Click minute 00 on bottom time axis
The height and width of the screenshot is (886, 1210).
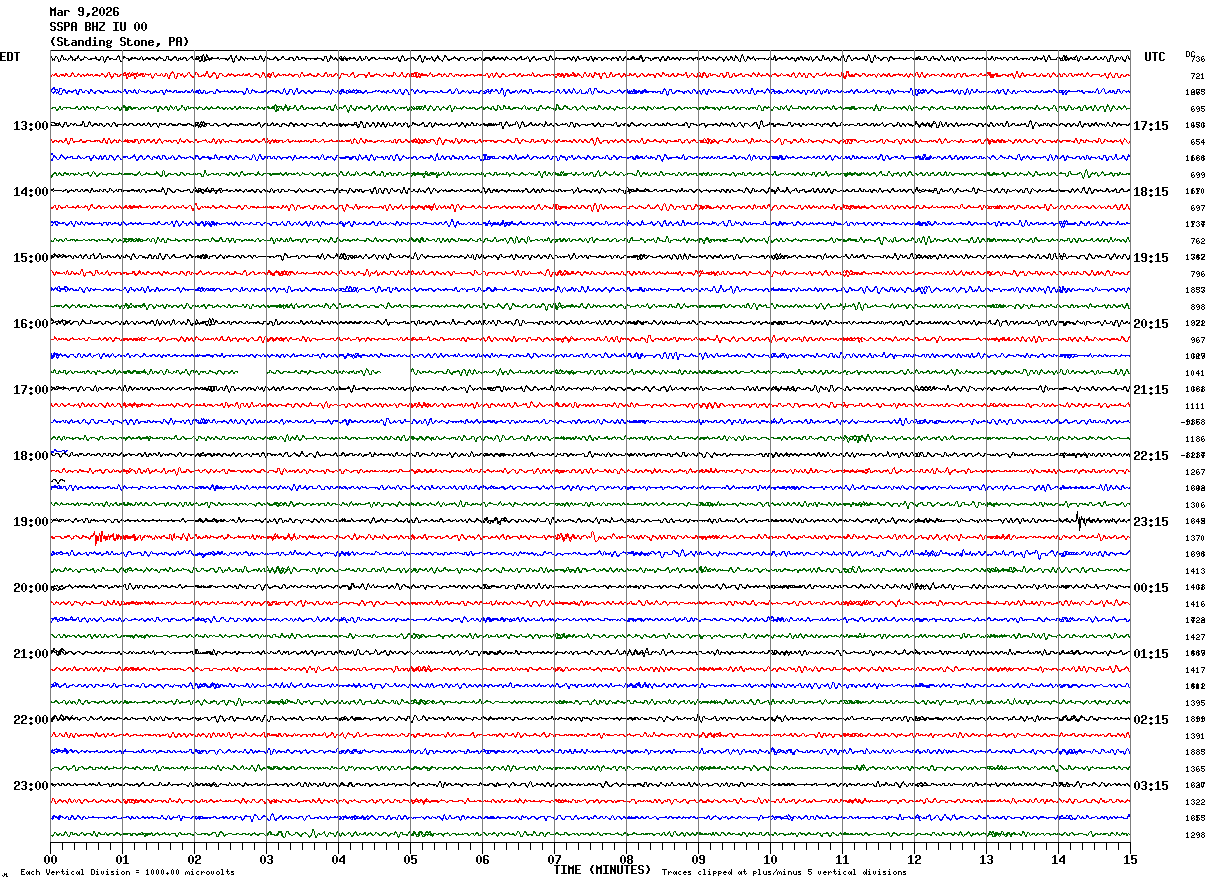pyautogui.click(x=50, y=859)
